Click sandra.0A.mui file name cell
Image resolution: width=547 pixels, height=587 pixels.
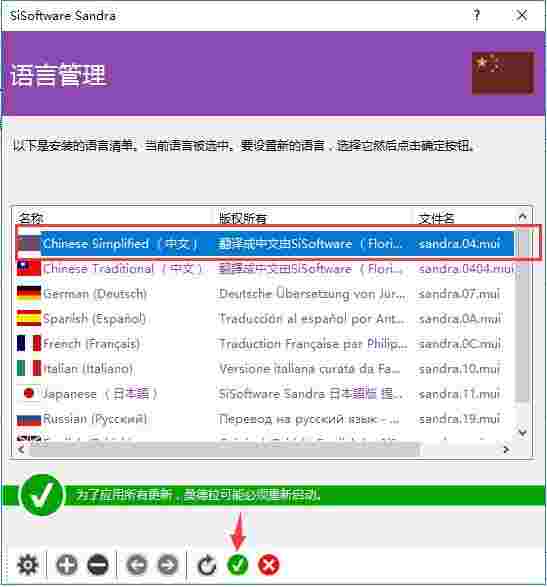point(460,319)
